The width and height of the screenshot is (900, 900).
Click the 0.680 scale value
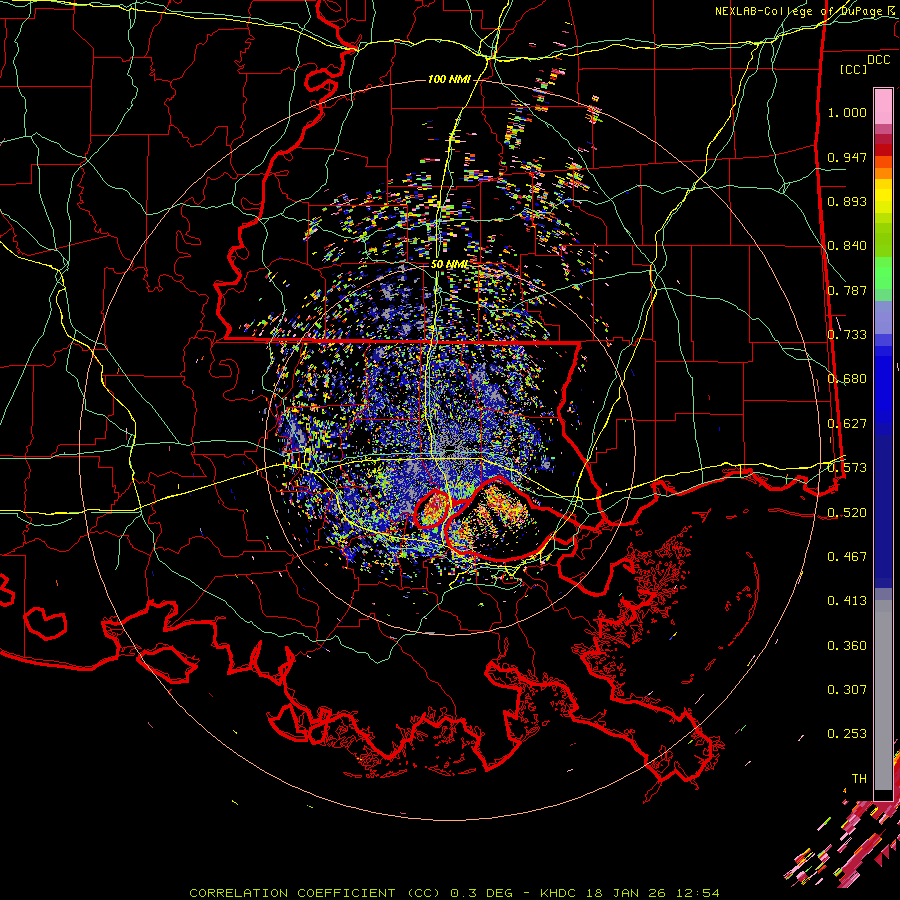tap(847, 379)
